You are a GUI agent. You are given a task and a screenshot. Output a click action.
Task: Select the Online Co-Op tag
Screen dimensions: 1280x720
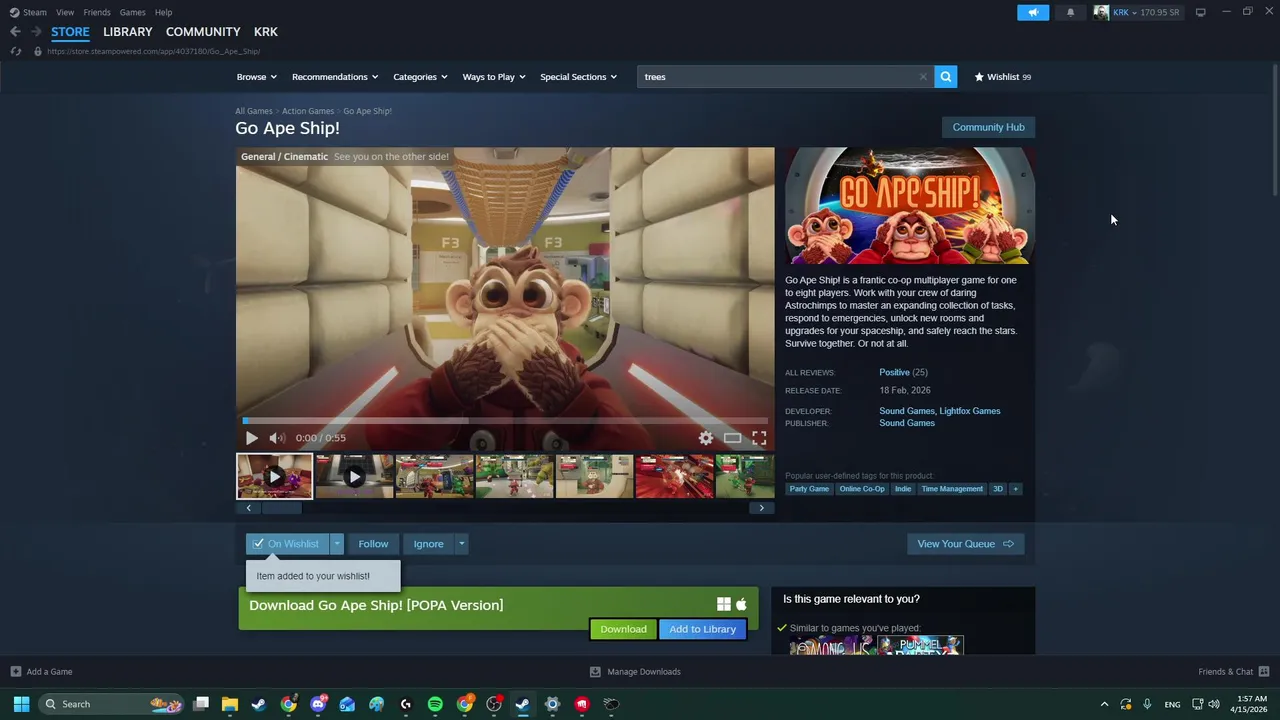pyautogui.click(x=862, y=489)
